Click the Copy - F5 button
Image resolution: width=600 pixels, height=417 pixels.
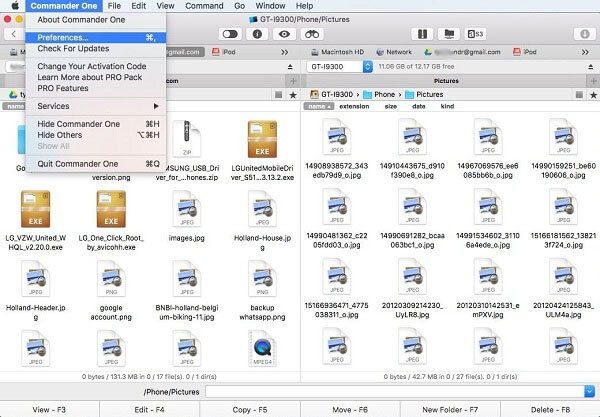pyautogui.click(x=250, y=410)
